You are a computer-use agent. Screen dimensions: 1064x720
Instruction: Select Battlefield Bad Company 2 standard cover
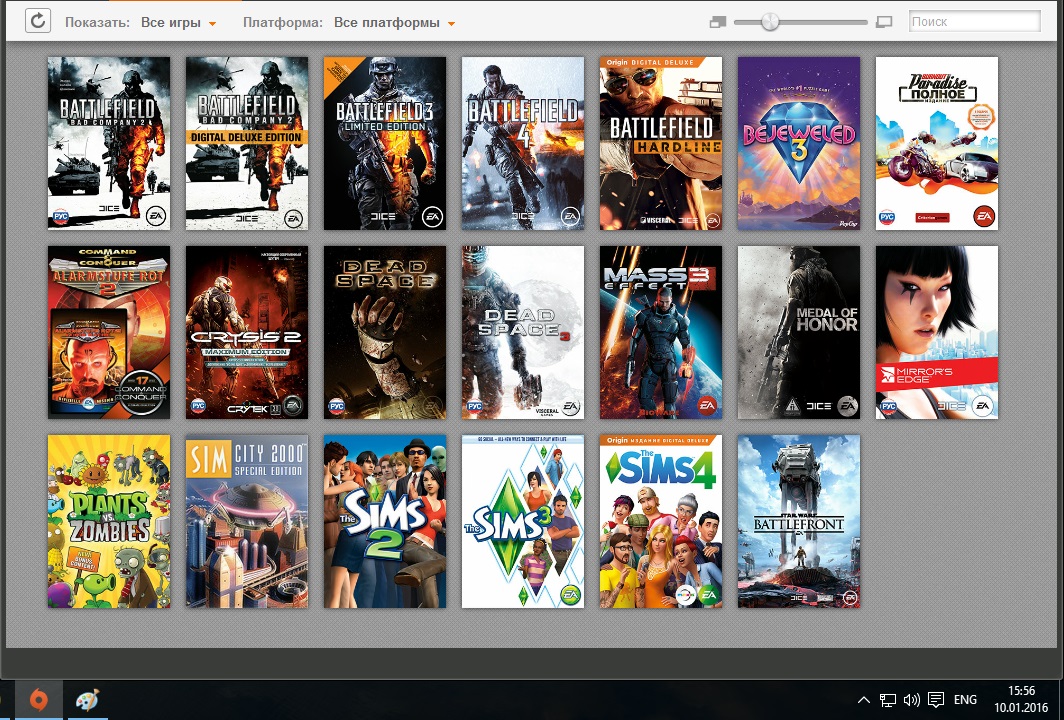109,143
